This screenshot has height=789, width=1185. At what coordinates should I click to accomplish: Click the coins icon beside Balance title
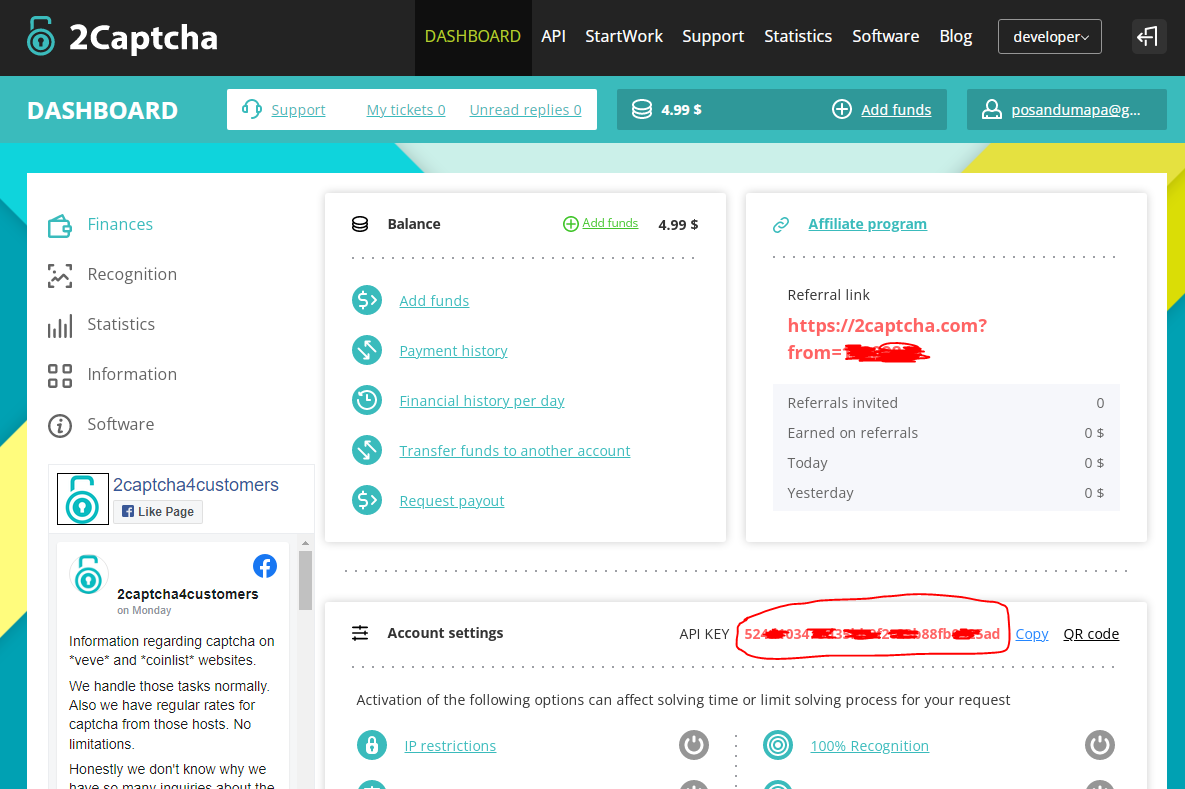click(x=360, y=224)
